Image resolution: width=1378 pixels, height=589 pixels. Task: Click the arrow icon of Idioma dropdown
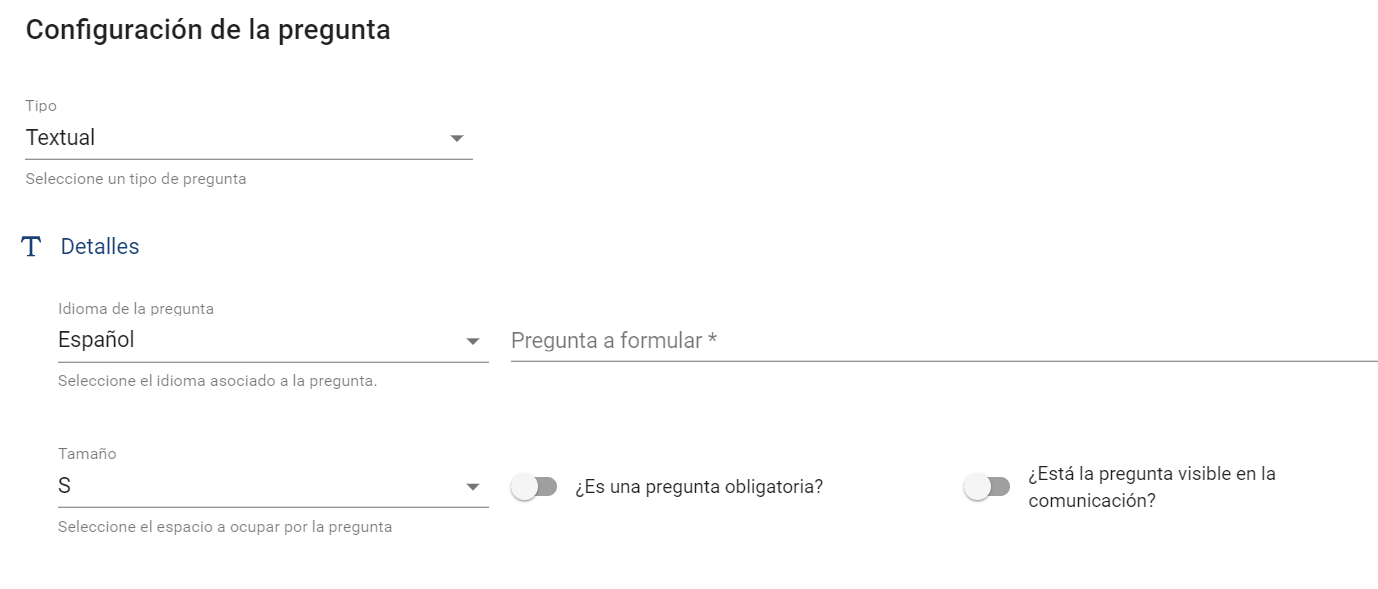473,342
